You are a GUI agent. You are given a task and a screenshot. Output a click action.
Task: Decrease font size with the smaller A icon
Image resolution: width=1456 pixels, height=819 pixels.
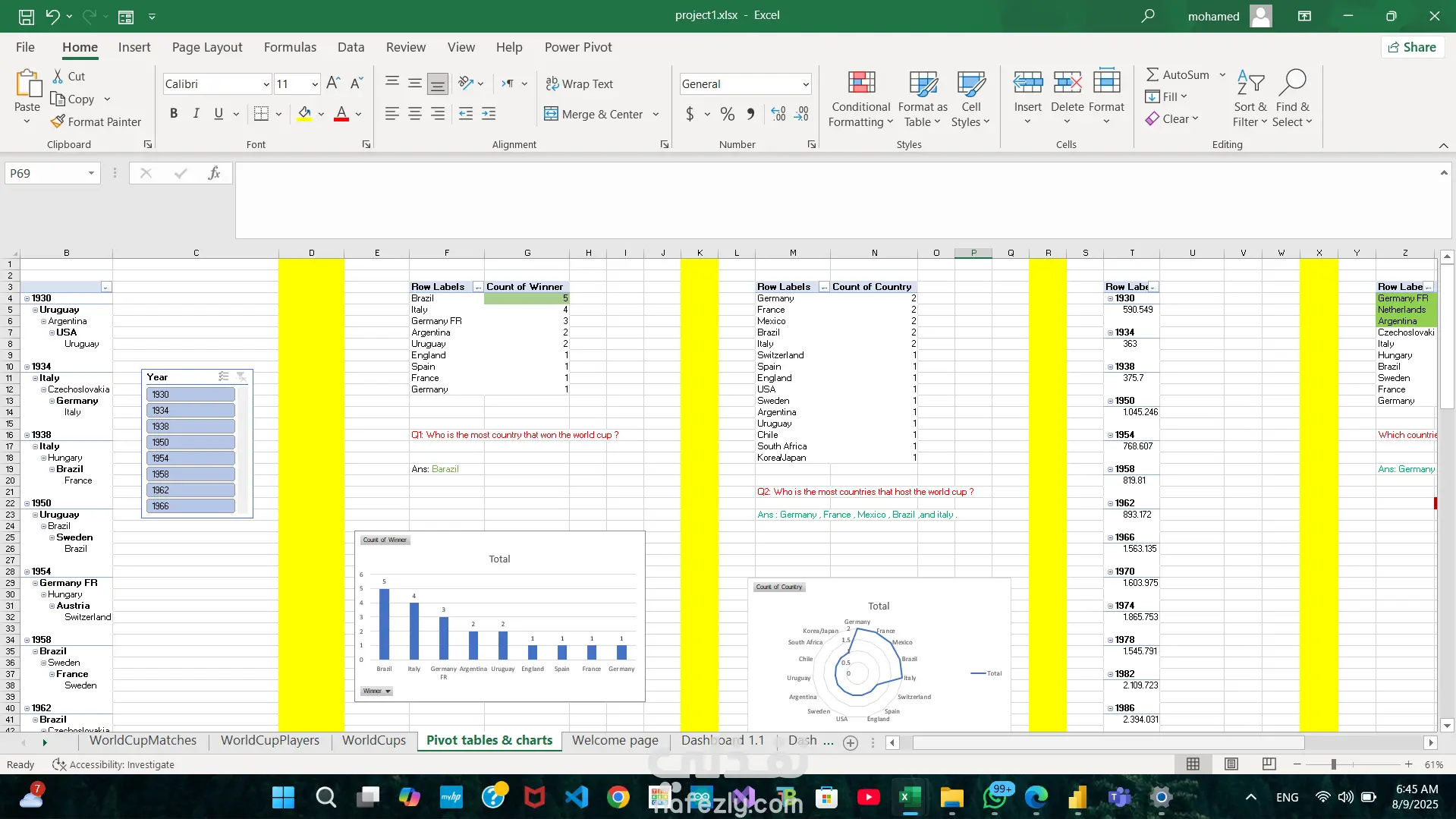point(357,83)
